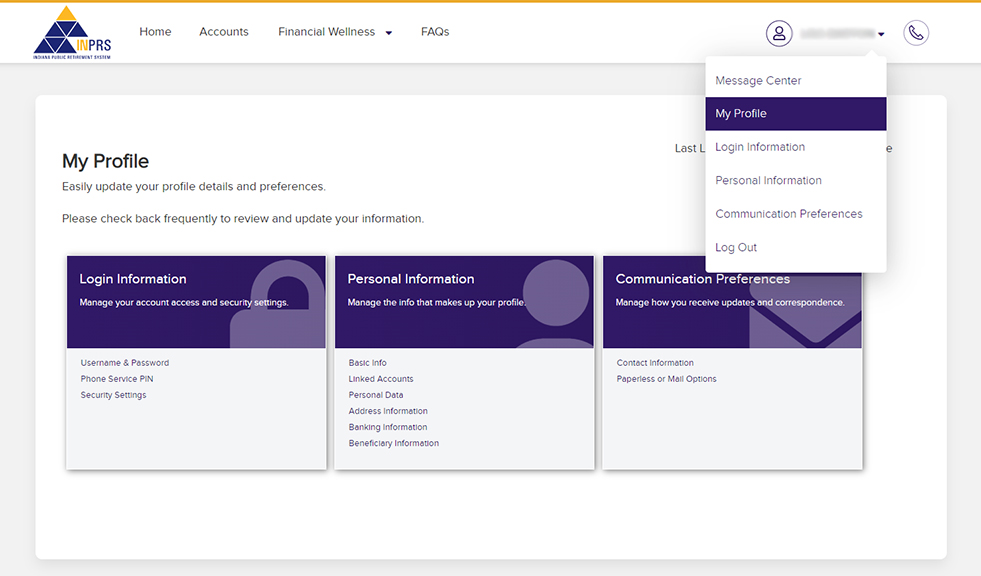Go to the FAQs page
The height and width of the screenshot is (576, 981).
[x=435, y=31]
